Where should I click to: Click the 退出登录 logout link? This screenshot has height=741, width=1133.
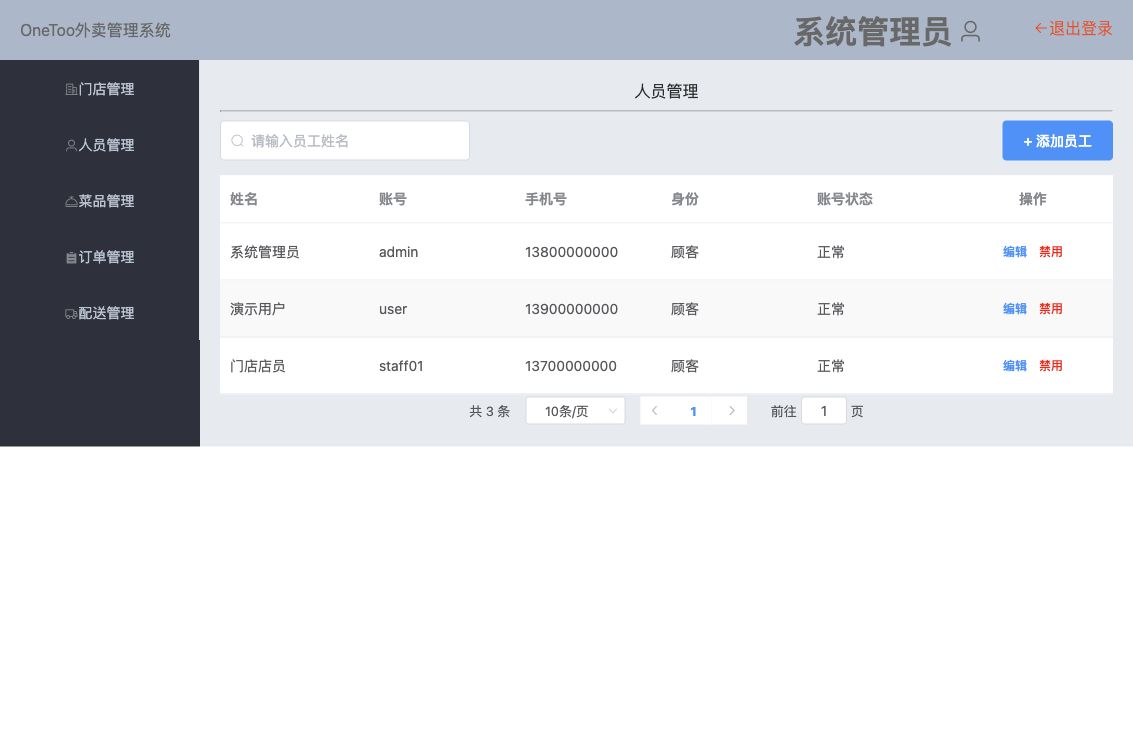[x=1073, y=29]
